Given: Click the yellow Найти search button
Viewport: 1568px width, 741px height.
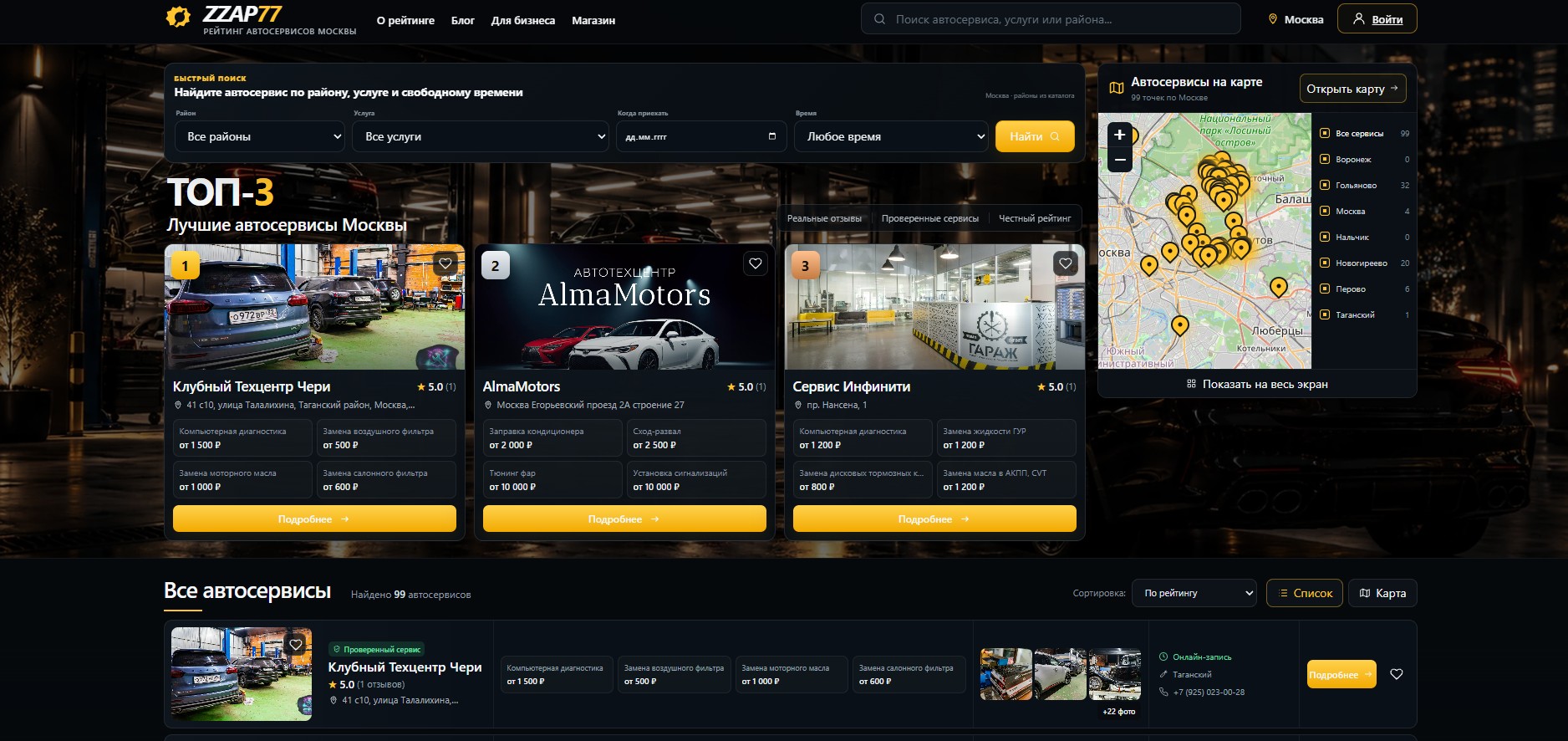Looking at the screenshot, I should tap(1035, 136).
